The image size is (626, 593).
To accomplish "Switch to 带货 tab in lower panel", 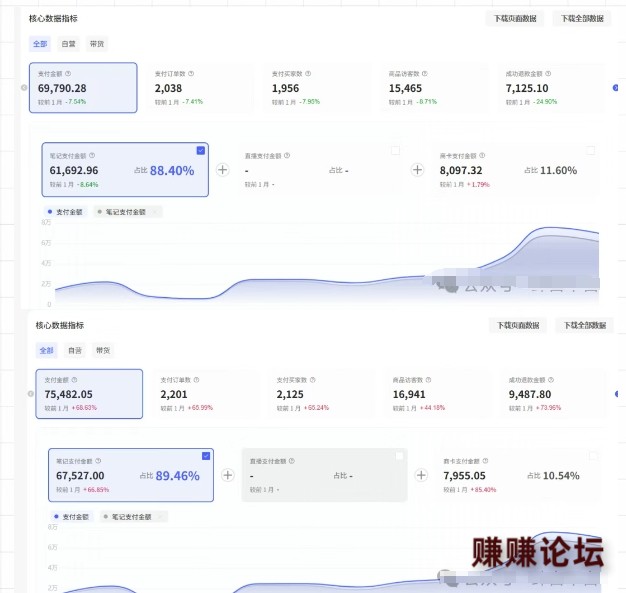I will pyautogui.click(x=103, y=350).
